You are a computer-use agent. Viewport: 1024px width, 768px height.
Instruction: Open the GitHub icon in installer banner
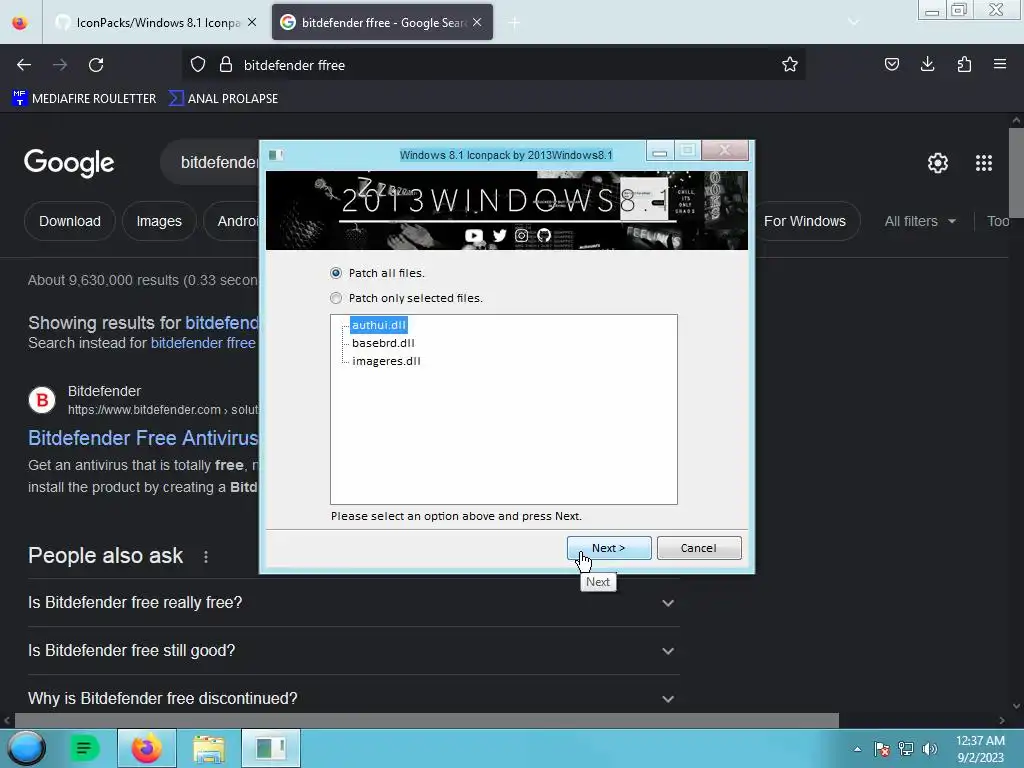tap(543, 235)
